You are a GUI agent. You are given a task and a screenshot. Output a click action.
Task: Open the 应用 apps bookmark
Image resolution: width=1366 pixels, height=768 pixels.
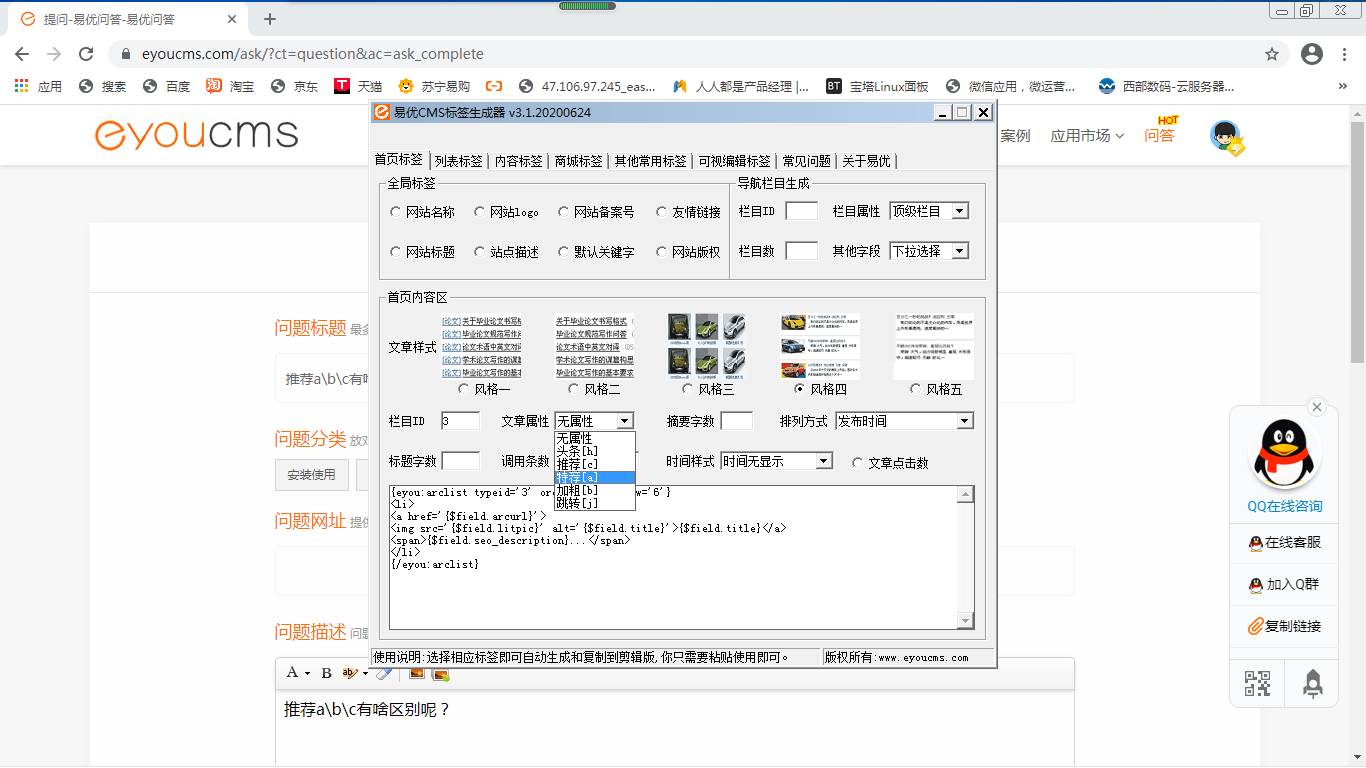click(x=38, y=86)
